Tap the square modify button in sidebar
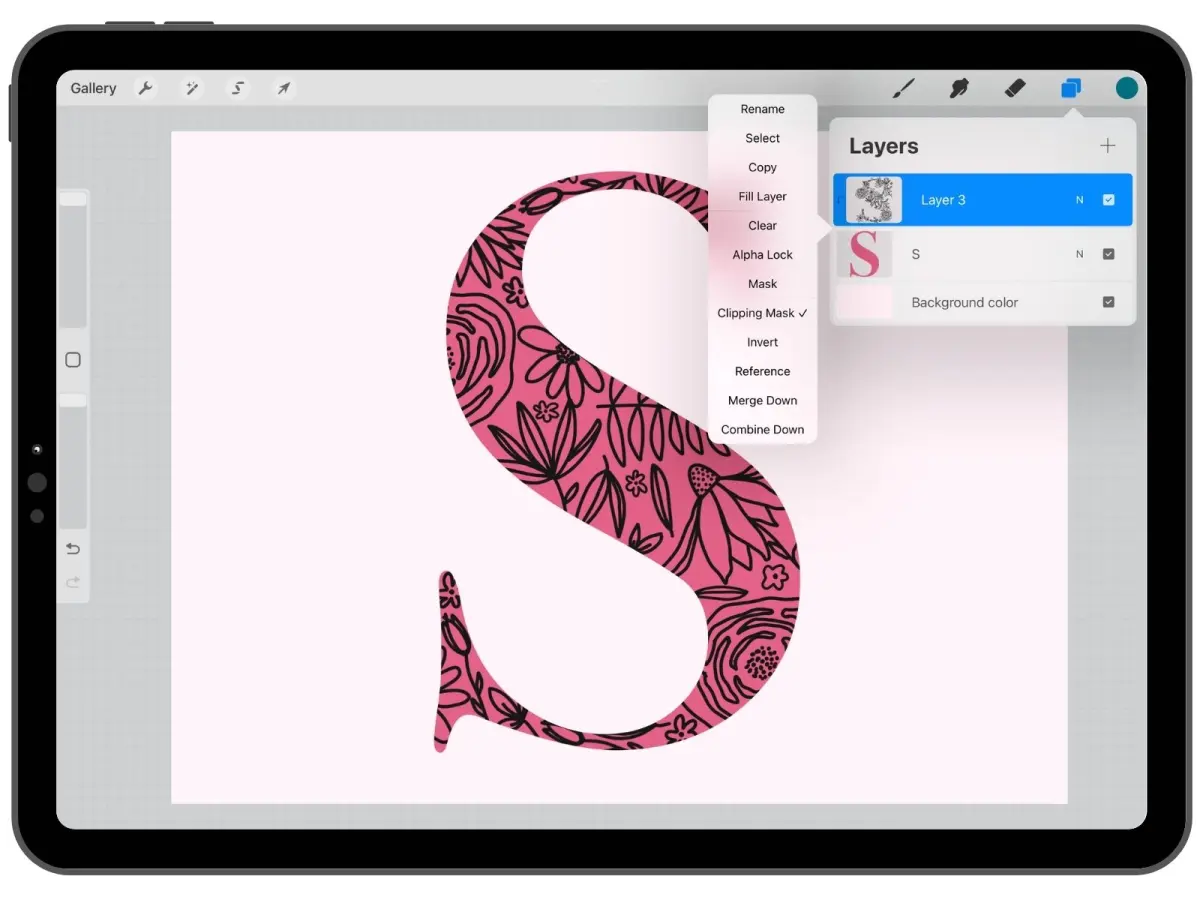Viewport: 1200px width, 900px height. 73,360
